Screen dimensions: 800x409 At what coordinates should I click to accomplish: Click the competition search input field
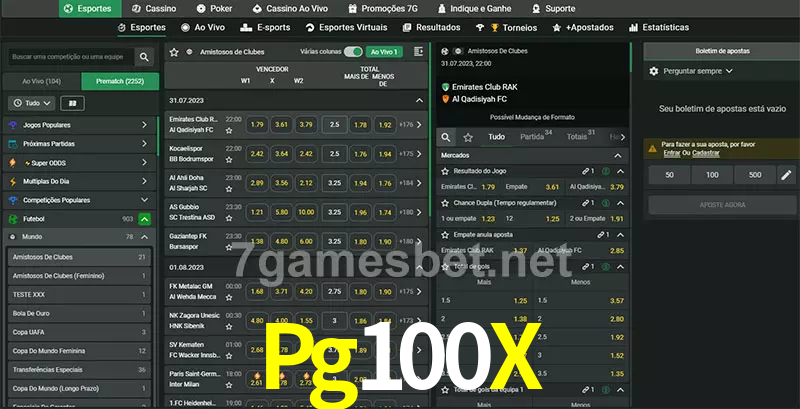68,58
